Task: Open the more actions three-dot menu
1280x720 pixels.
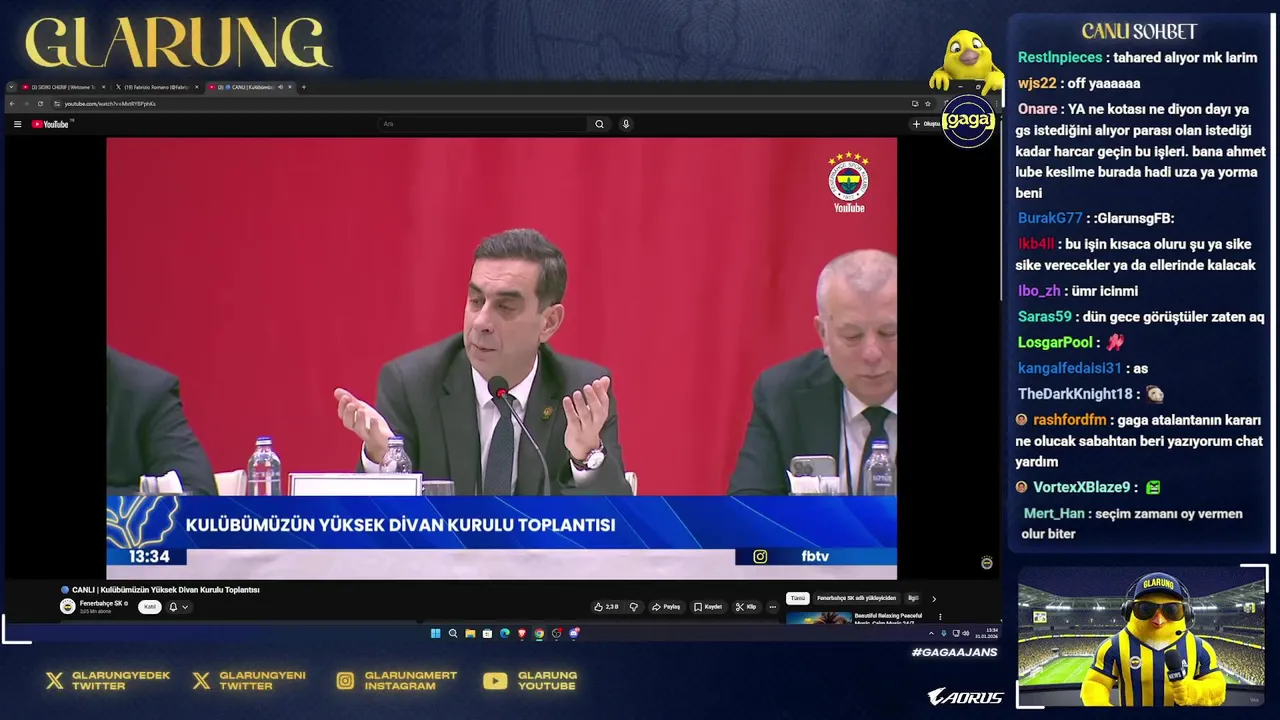Action: (773, 607)
